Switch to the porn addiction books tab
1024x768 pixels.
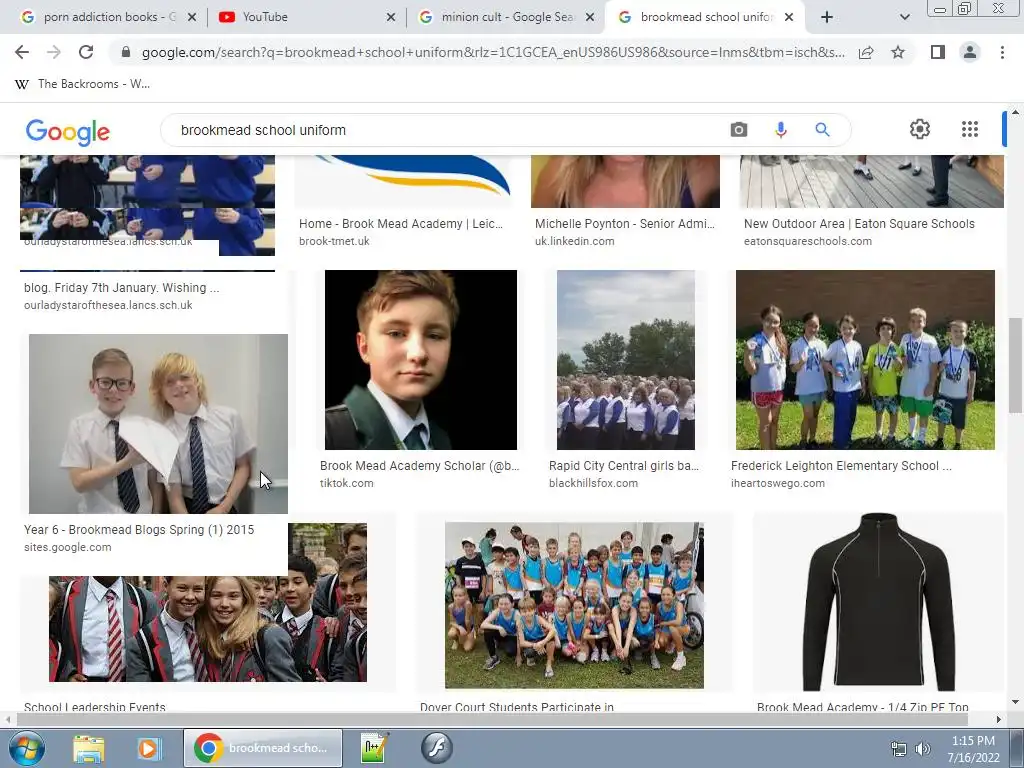(x=108, y=17)
